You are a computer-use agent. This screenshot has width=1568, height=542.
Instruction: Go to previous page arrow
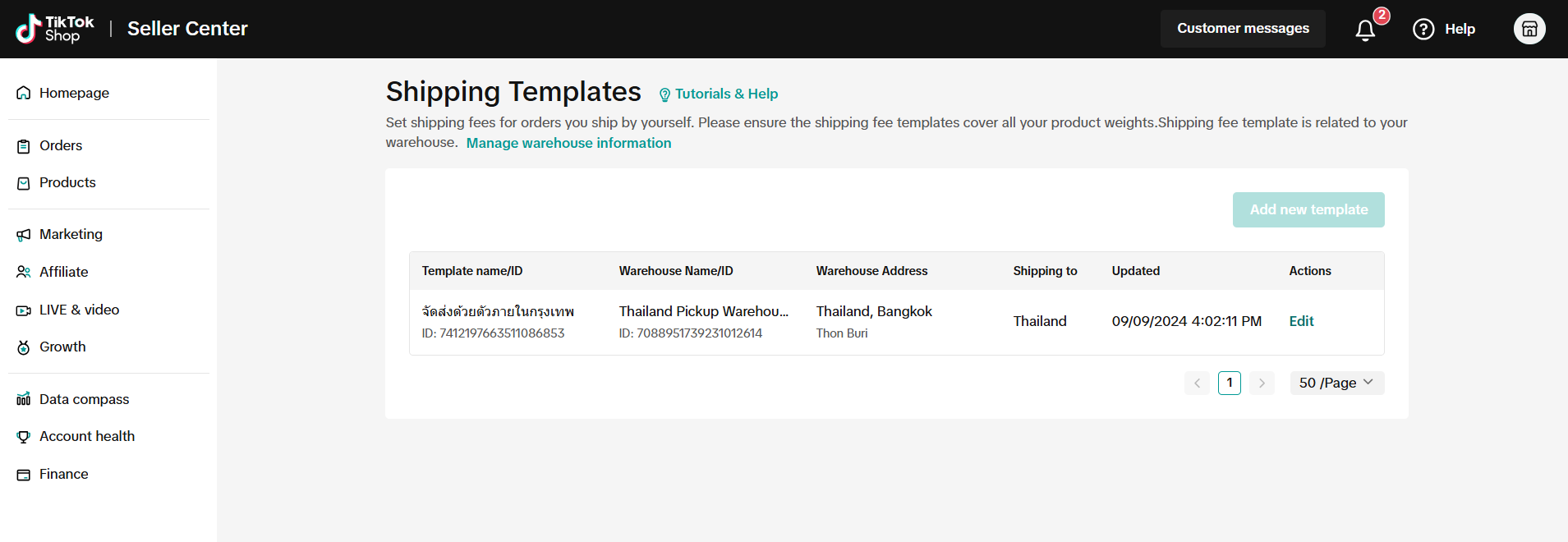point(1197,383)
